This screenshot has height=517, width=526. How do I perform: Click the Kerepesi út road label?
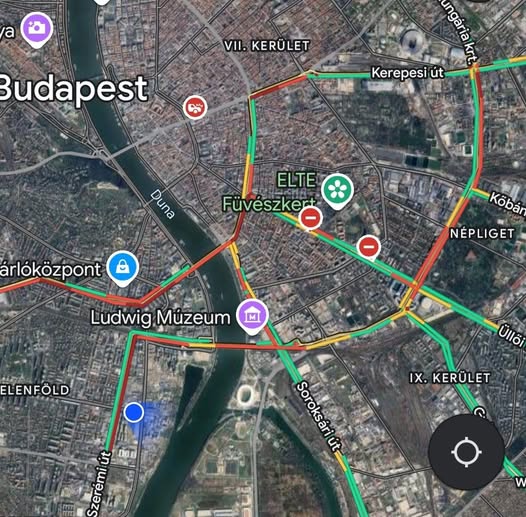pyautogui.click(x=408, y=73)
